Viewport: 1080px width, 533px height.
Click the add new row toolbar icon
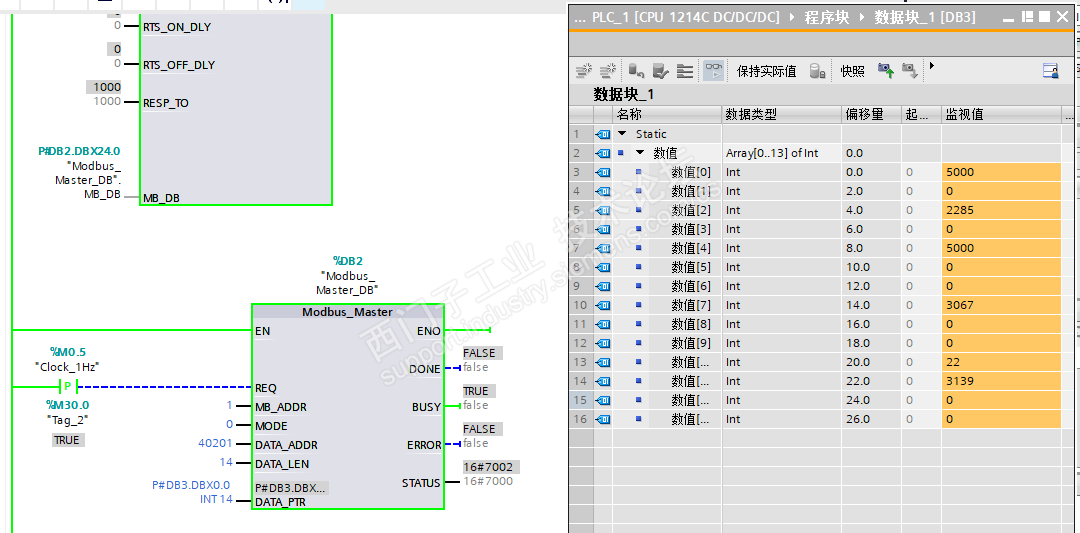pyautogui.click(x=608, y=70)
